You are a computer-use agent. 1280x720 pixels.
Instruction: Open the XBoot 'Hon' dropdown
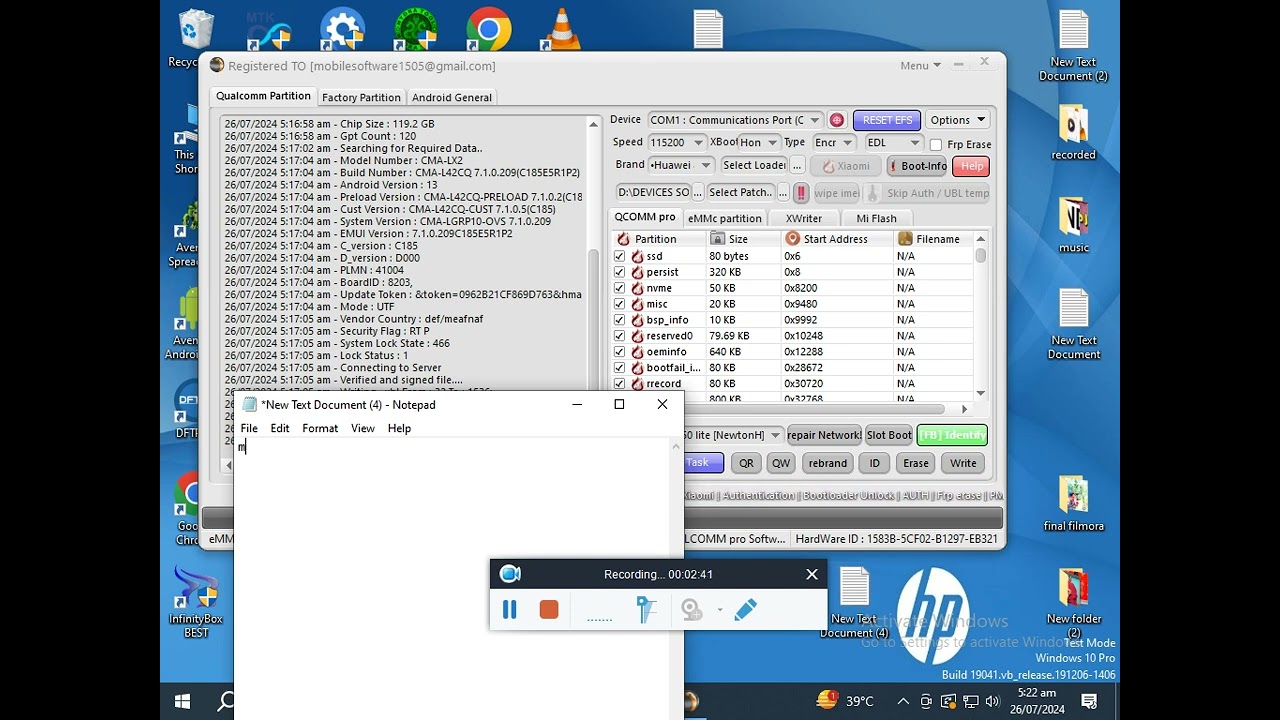[759, 143]
